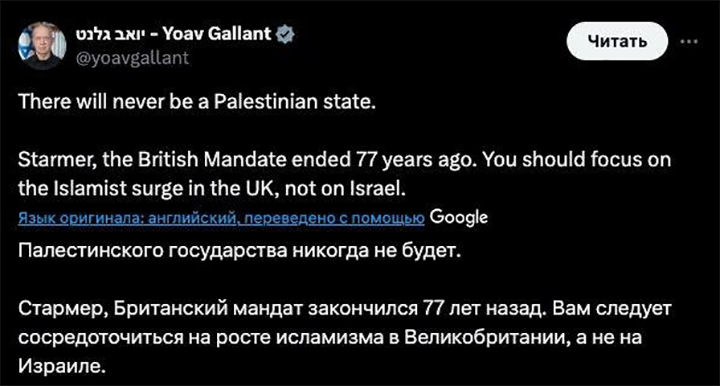The width and height of the screenshot is (720, 386).
Task: Click the Yoav Gallant display name
Action: pyautogui.click(x=217, y=34)
